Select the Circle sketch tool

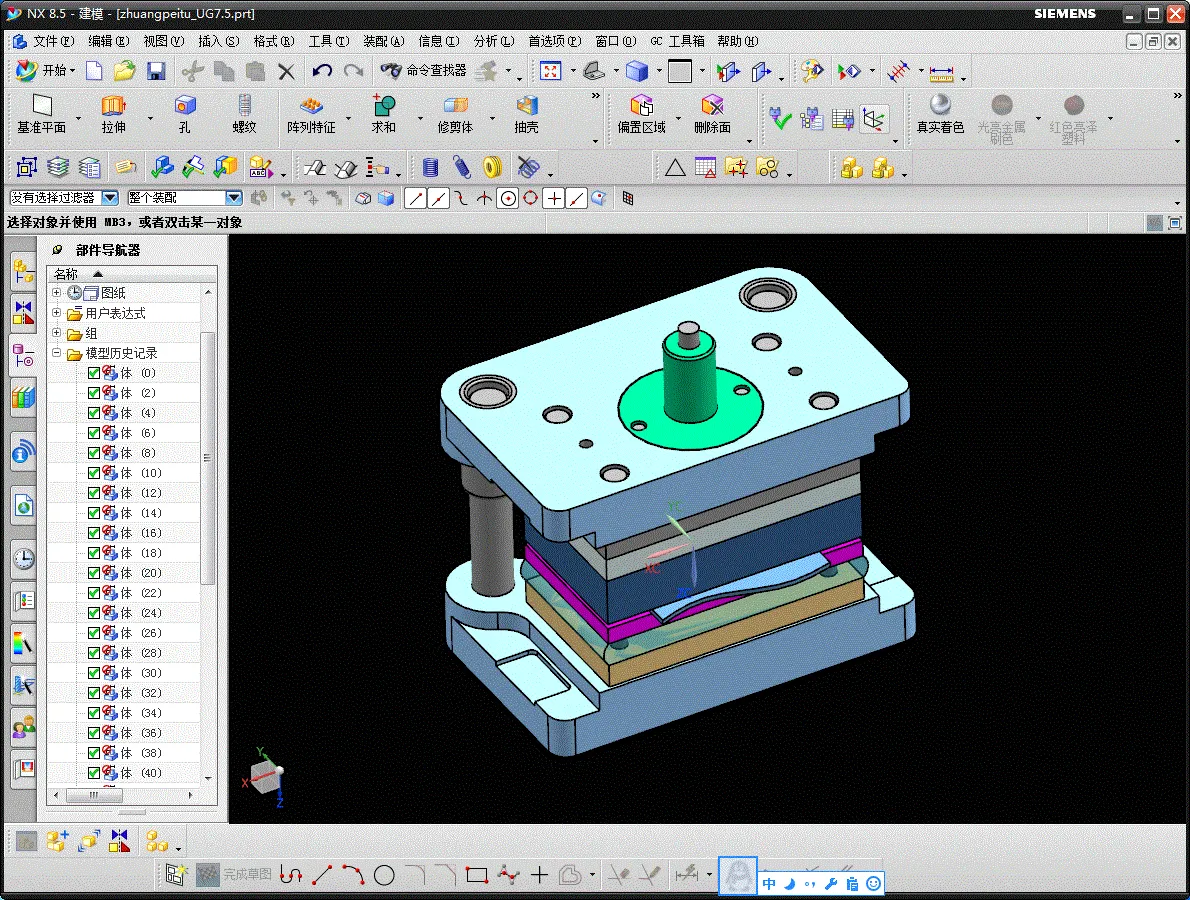[384, 876]
